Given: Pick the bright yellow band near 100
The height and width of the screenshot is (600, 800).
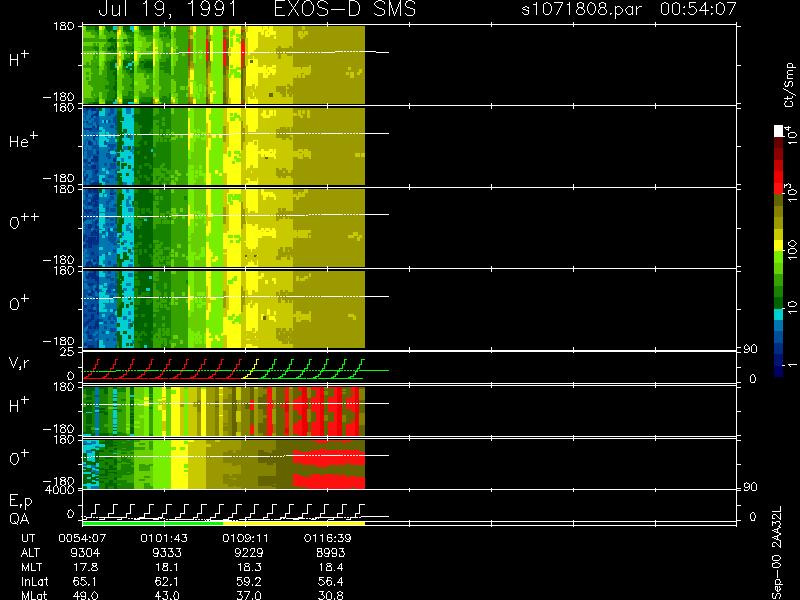Looking at the screenshot, I should pos(779,245).
